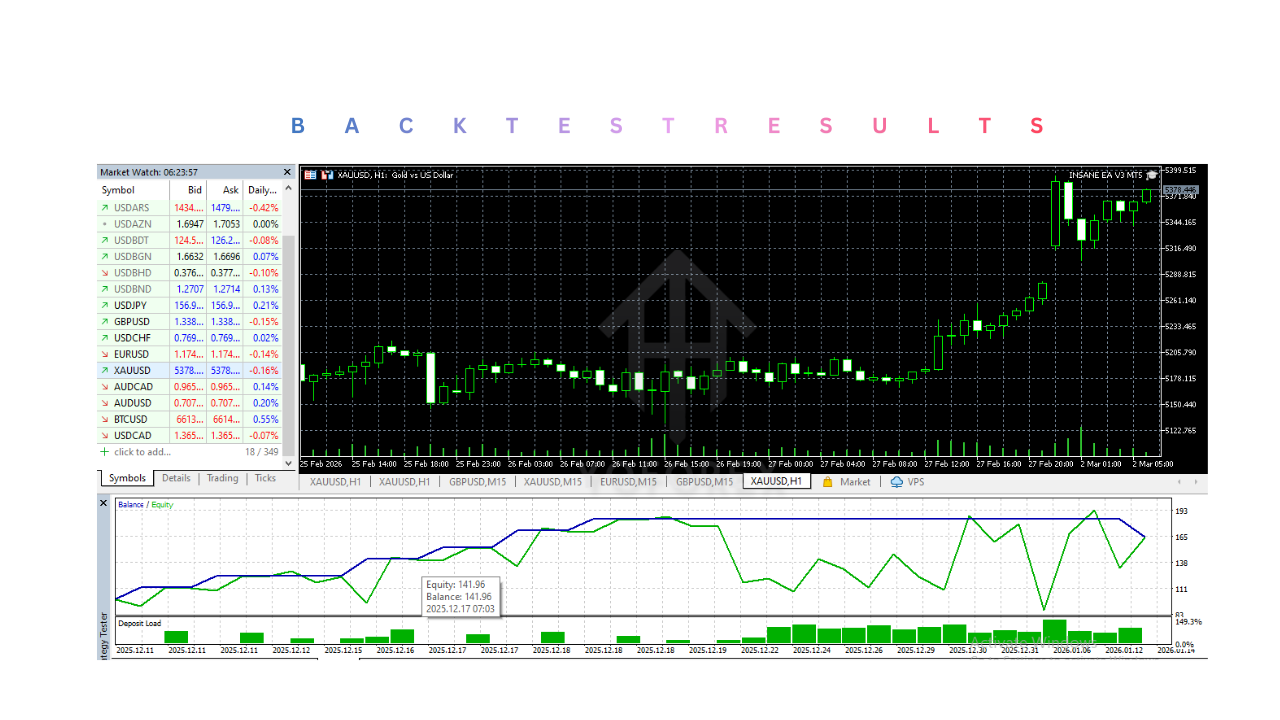This screenshot has height=720, width=1280.
Task: Switch to the Trading tab
Action: click(222, 478)
